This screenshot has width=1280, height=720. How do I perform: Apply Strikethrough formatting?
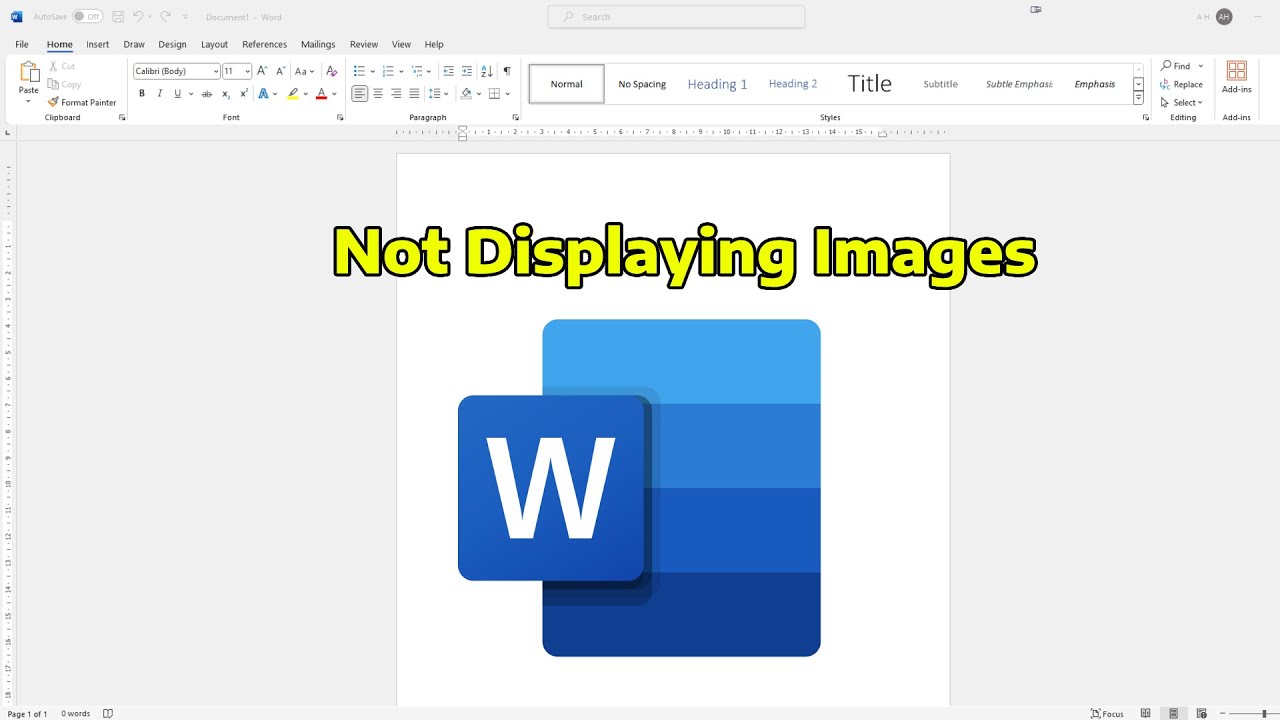point(207,94)
